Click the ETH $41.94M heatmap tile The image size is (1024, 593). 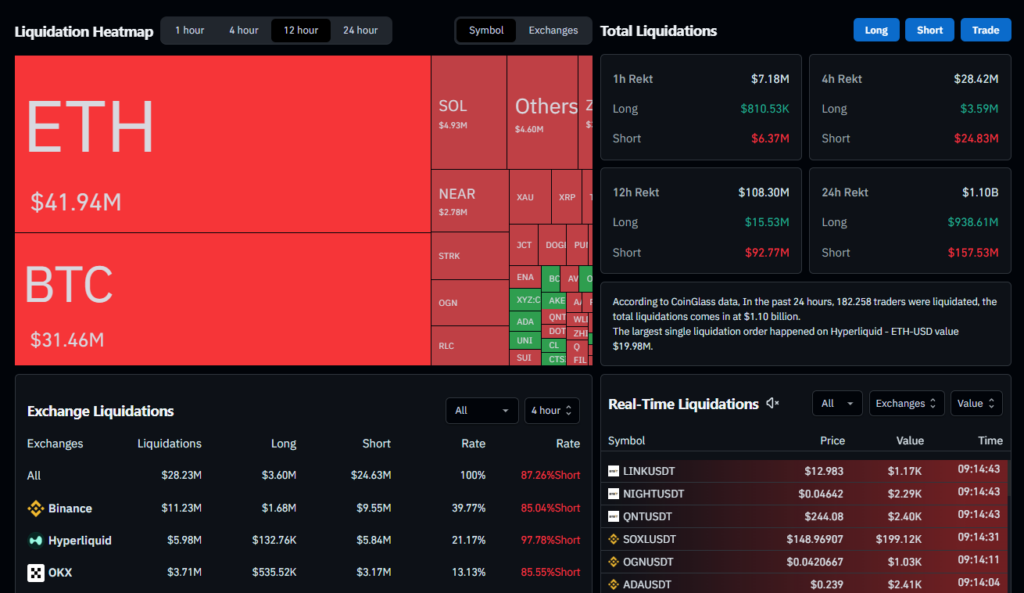click(x=223, y=144)
